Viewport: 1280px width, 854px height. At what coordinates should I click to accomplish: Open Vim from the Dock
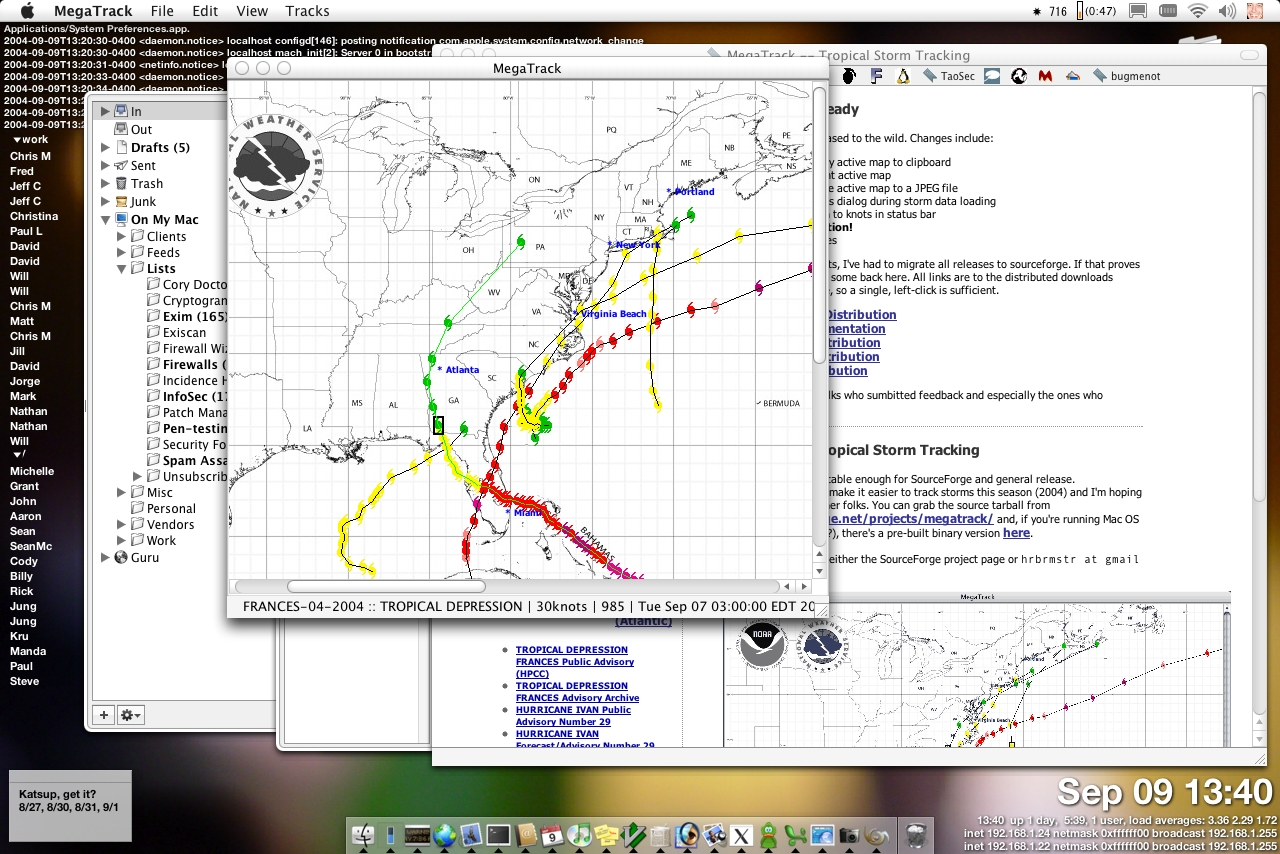(x=633, y=835)
